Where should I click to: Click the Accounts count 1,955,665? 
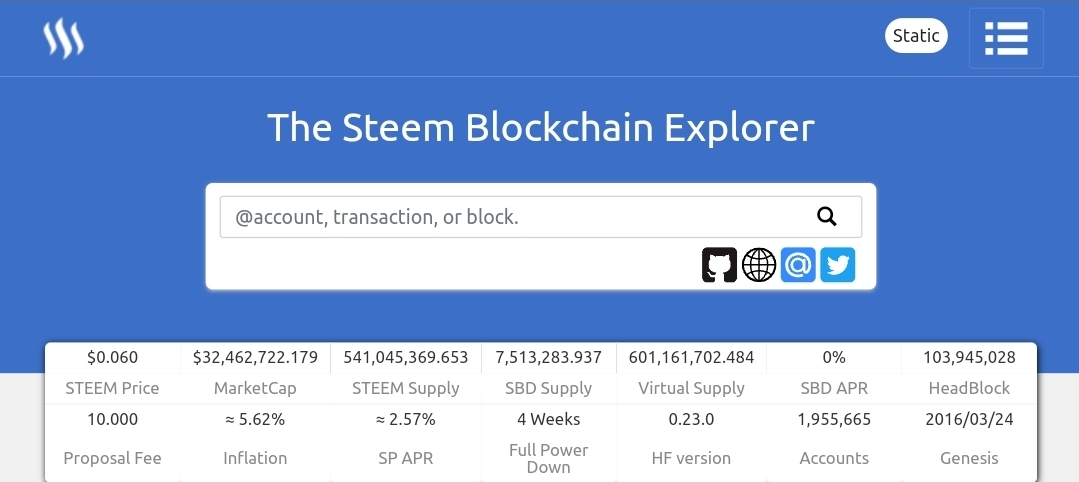pos(834,419)
